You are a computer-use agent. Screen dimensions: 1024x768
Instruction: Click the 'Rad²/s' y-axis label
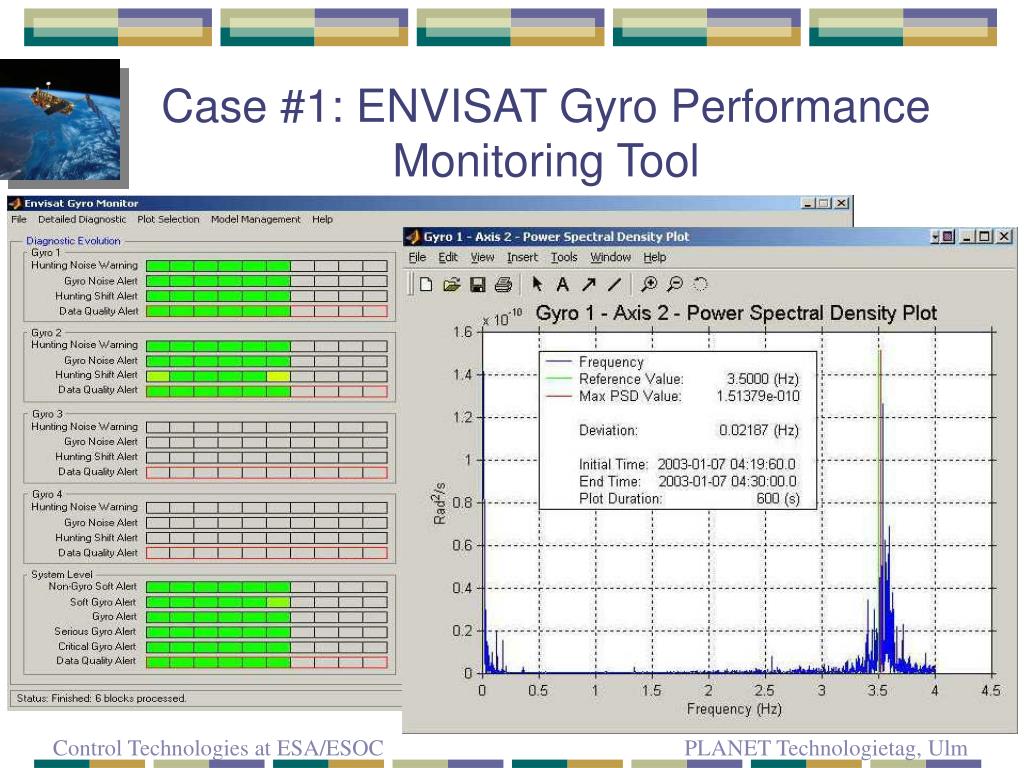[x=439, y=503]
